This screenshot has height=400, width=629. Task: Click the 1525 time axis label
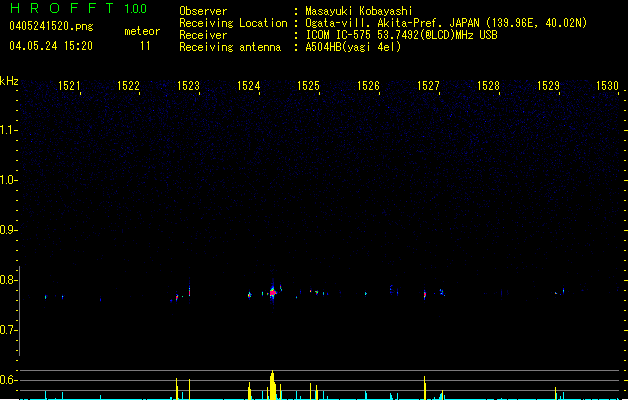tap(308, 86)
